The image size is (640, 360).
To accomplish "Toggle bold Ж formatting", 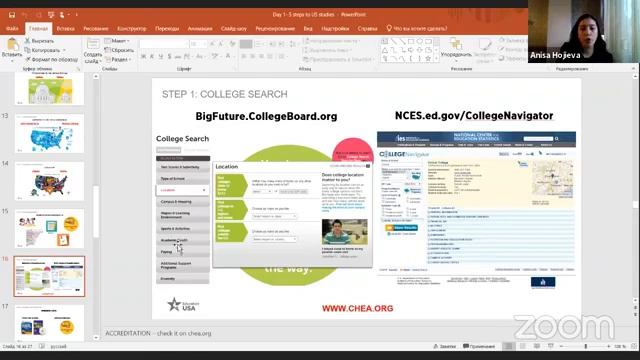I will (x=143, y=56).
